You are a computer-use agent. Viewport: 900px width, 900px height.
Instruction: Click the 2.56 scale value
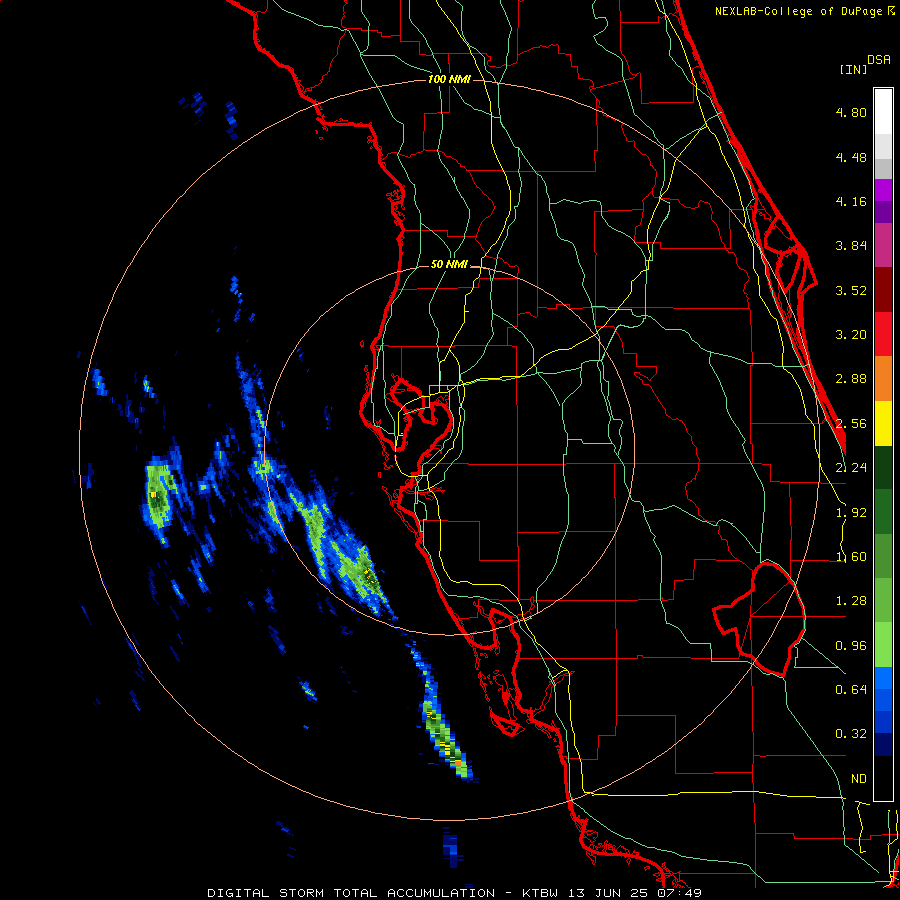point(851,424)
